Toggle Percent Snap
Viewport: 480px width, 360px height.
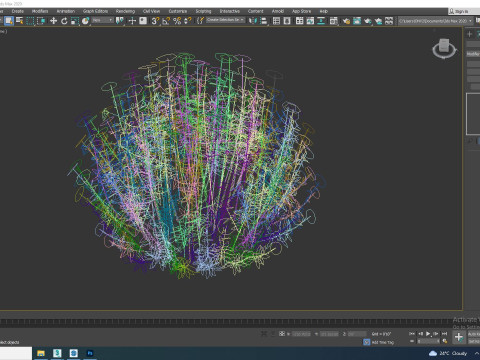click(177, 21)
